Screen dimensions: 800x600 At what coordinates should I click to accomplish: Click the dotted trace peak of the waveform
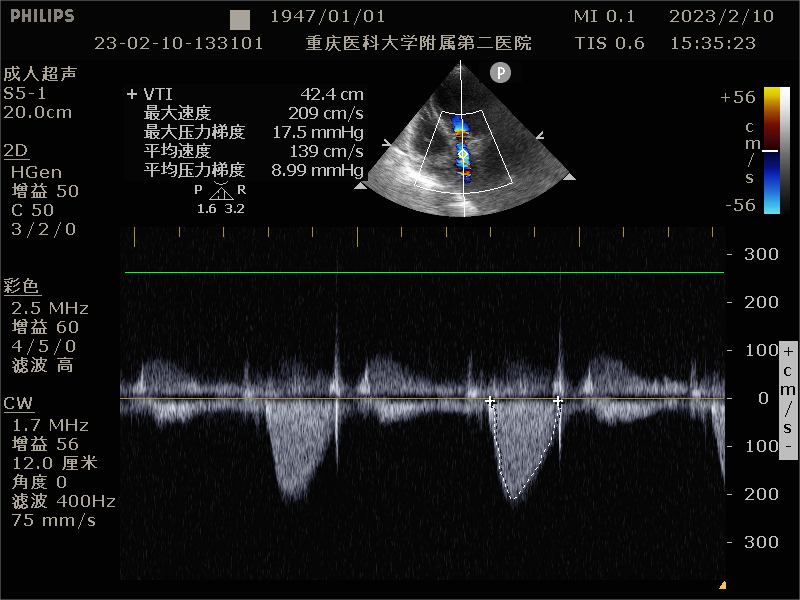[x=514, y=497]
